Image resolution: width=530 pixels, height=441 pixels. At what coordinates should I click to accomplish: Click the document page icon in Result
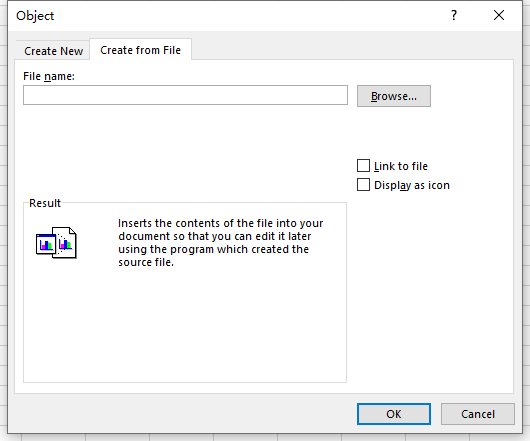pos(67,243)
